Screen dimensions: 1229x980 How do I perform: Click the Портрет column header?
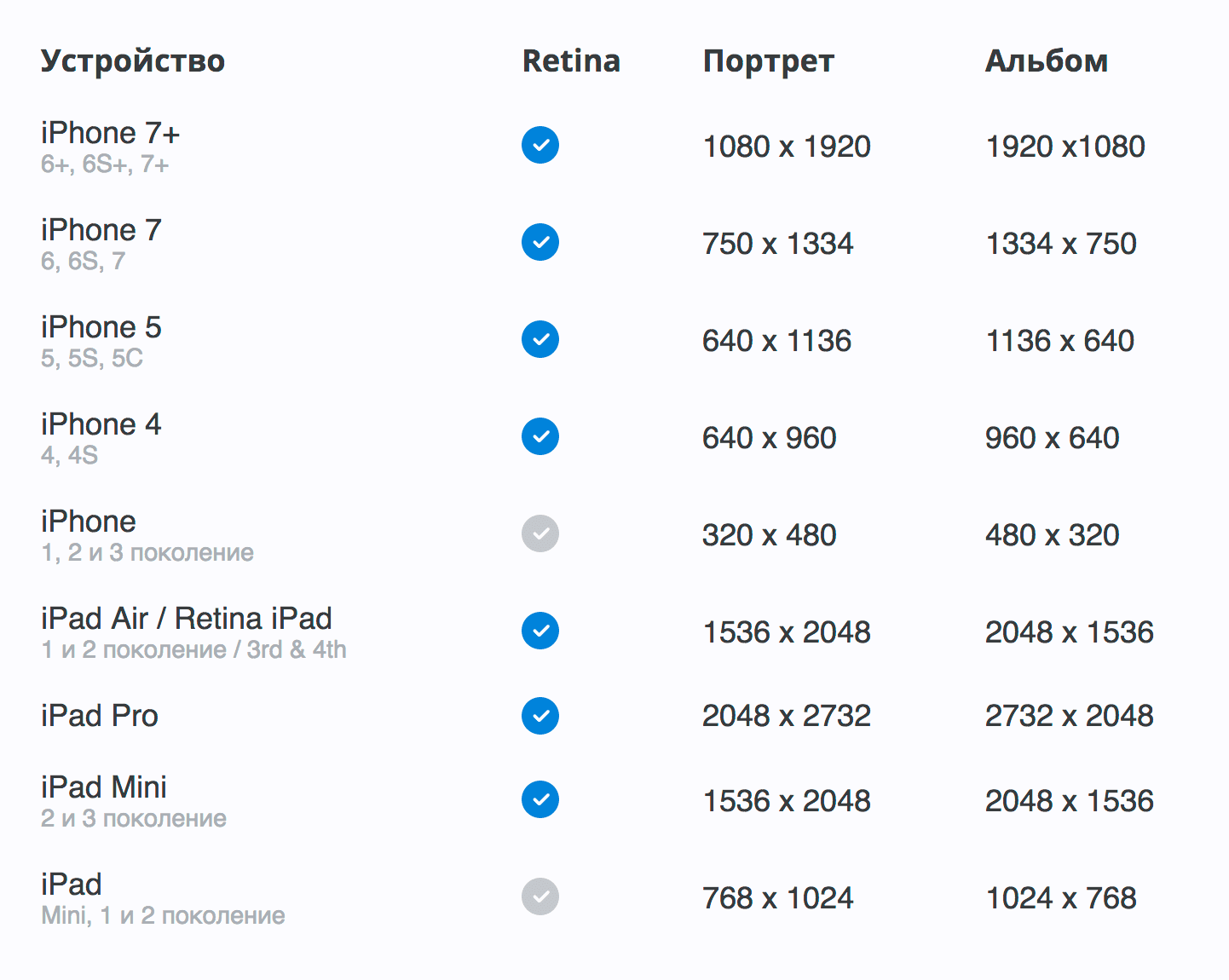click(768, 61)
